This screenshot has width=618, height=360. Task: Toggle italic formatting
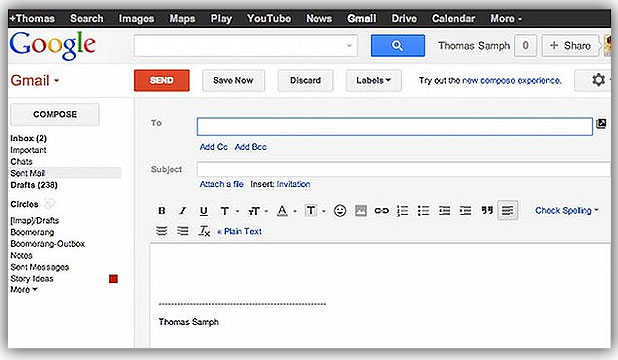tap(182, 211)
